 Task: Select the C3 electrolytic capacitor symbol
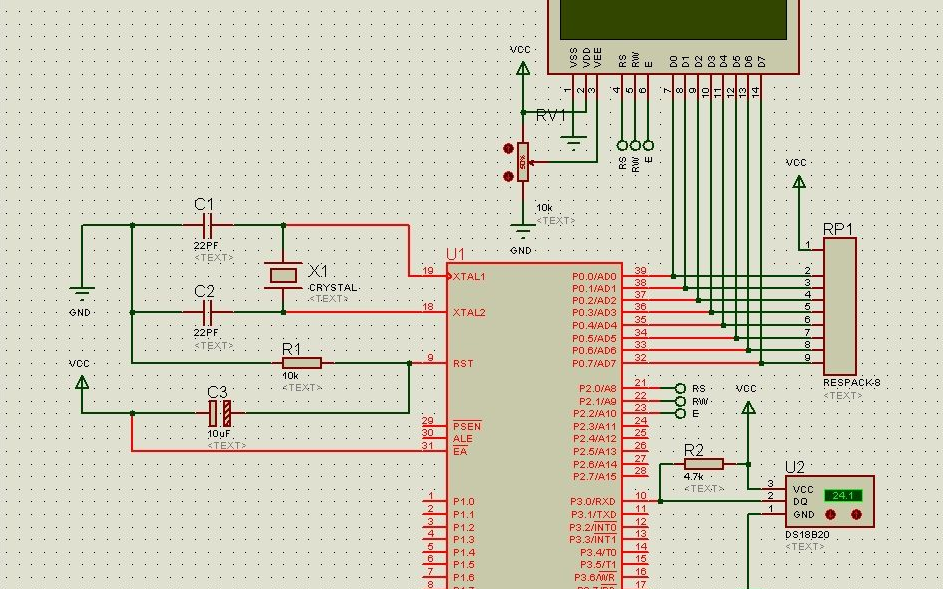click(x=220, y=413)
